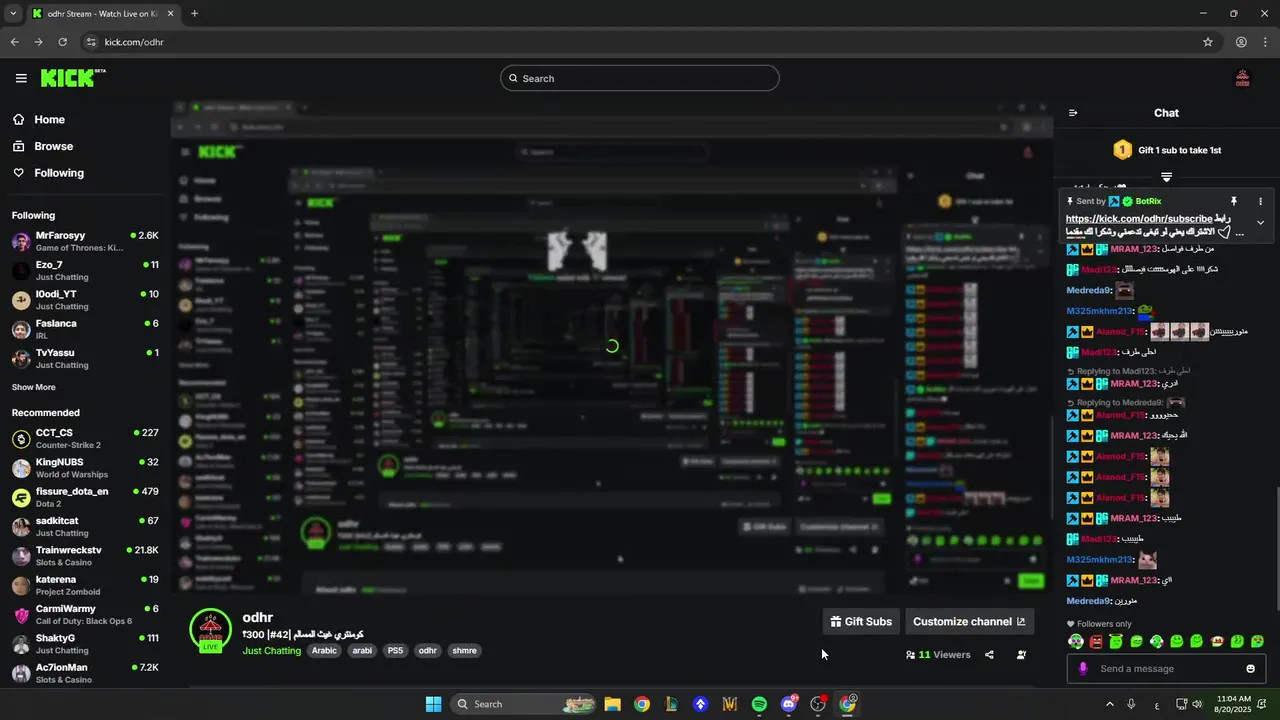Viewport: 1280px width, 720px height.
Task: Click the user icon beside share
Action: click(x=1021, y=655)
